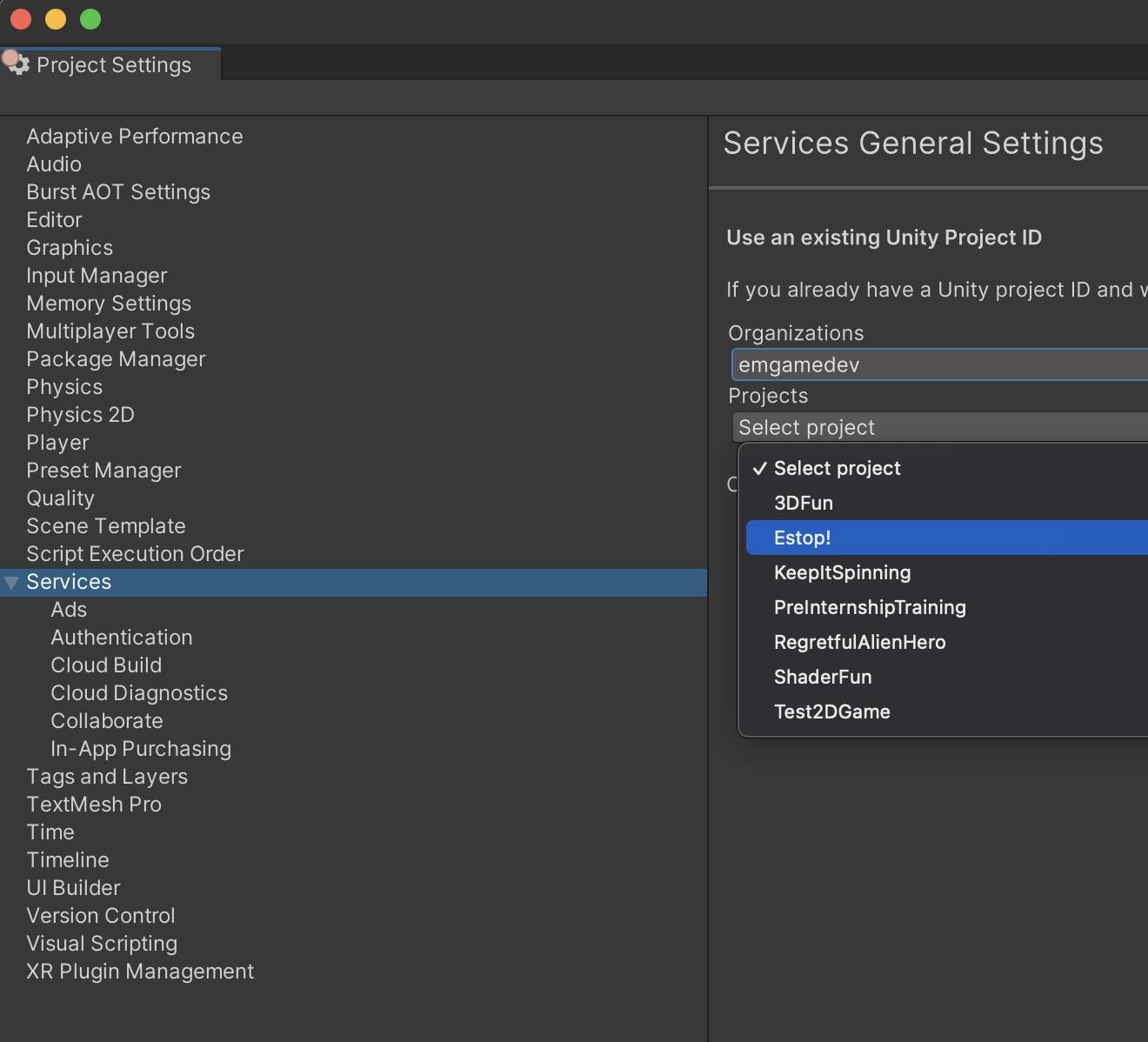The height and width of the screenshot is (1042, 1148).
Task: Select Graphics in the settings list
Action: pos(70,248)
